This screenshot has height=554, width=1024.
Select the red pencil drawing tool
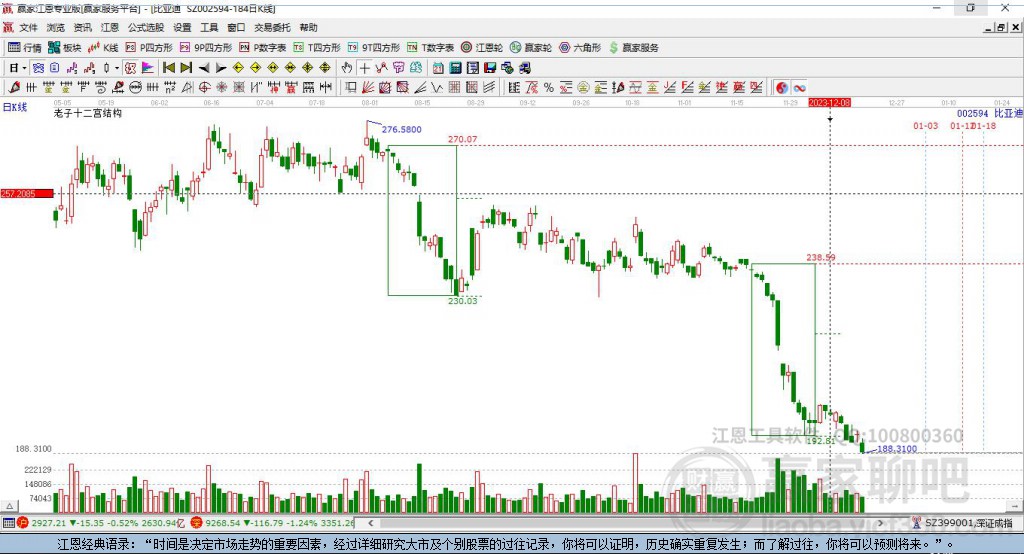(14, 88)
